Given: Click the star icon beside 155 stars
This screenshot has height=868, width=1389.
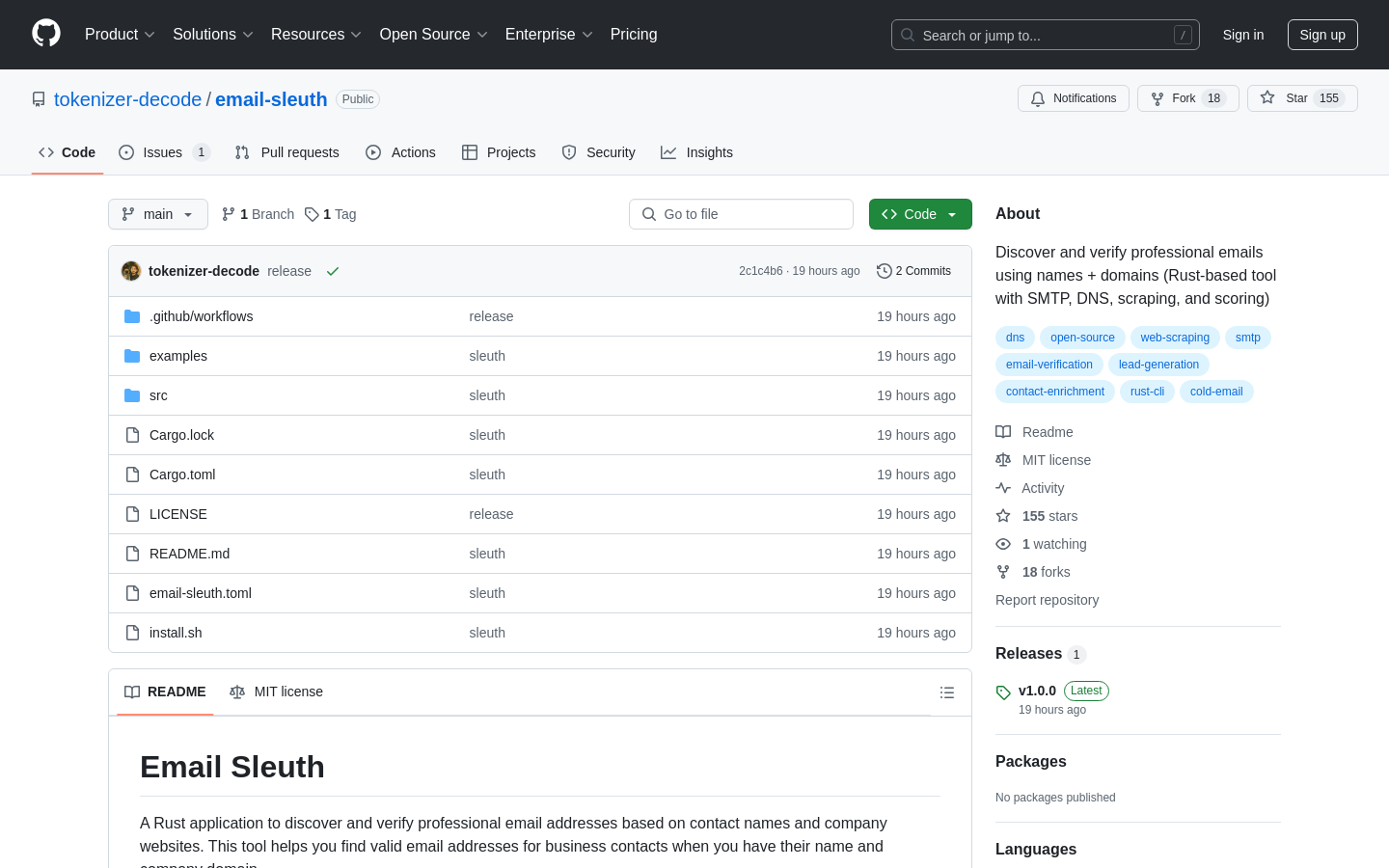Looking at the screenshot, I should click(x=1003, y=516).
